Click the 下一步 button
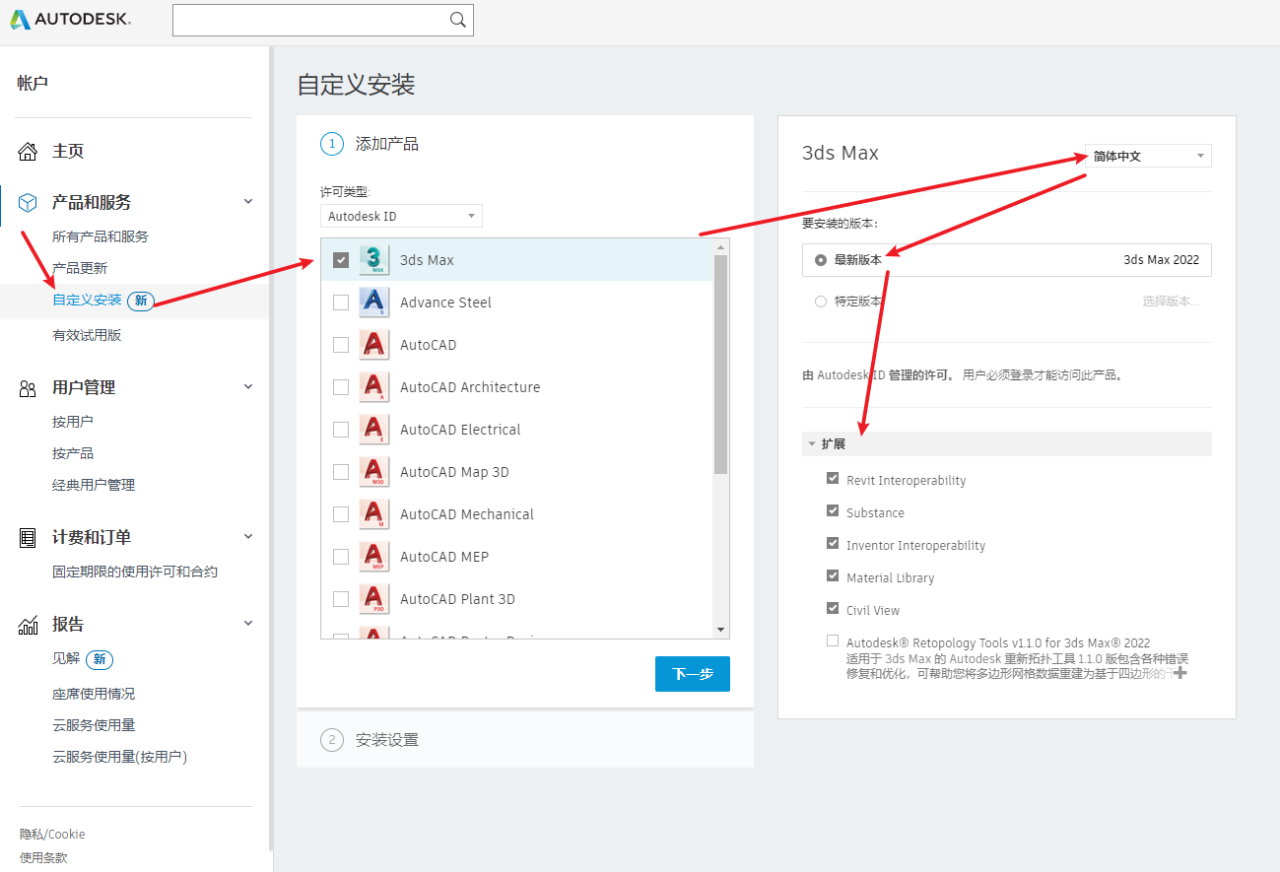 [692, 674]
